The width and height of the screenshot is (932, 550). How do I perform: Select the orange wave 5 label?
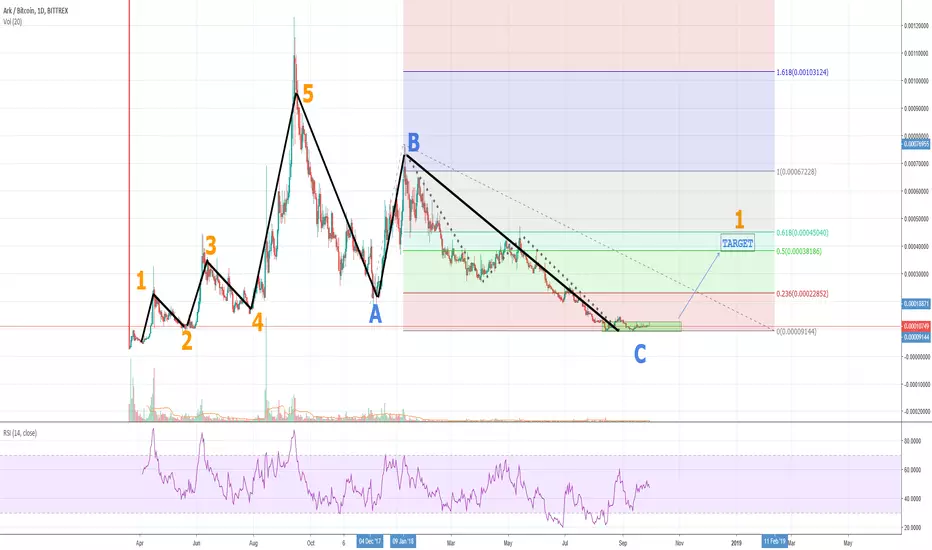(x=307, y=94)
